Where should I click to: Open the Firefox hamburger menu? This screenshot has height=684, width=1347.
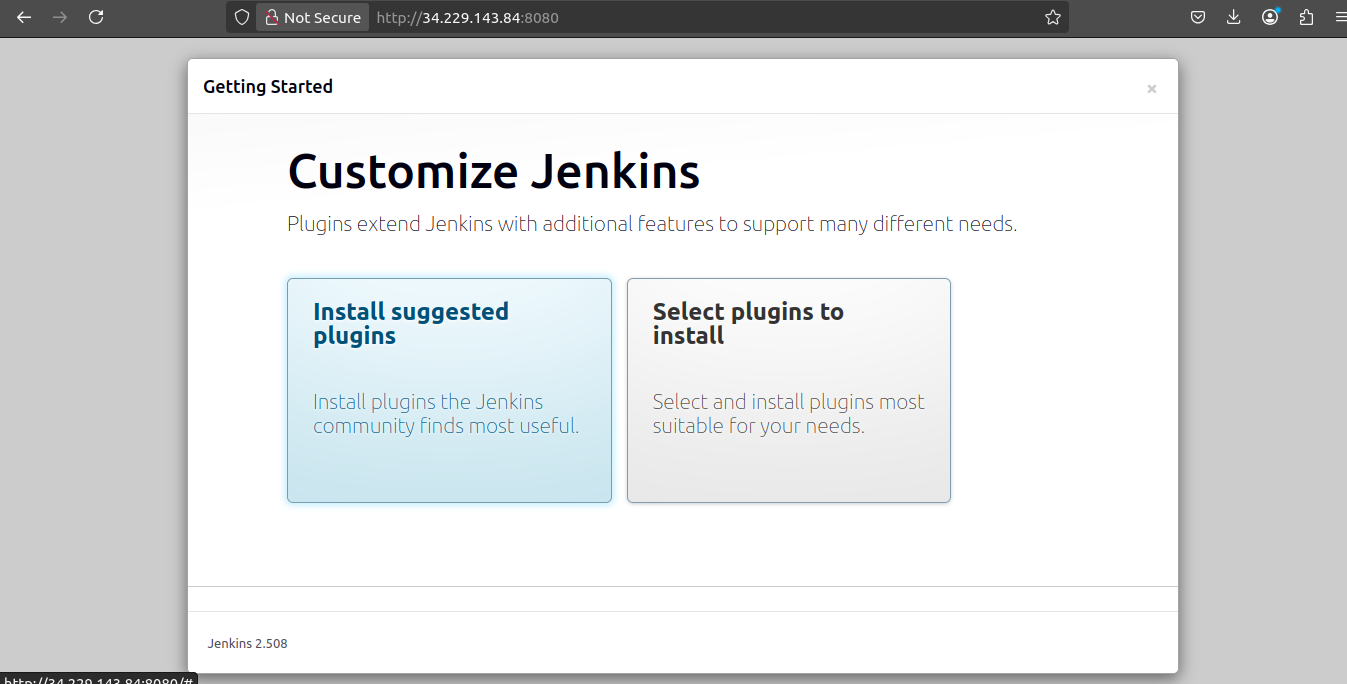pyautogui.click(x=1338, y=17)
